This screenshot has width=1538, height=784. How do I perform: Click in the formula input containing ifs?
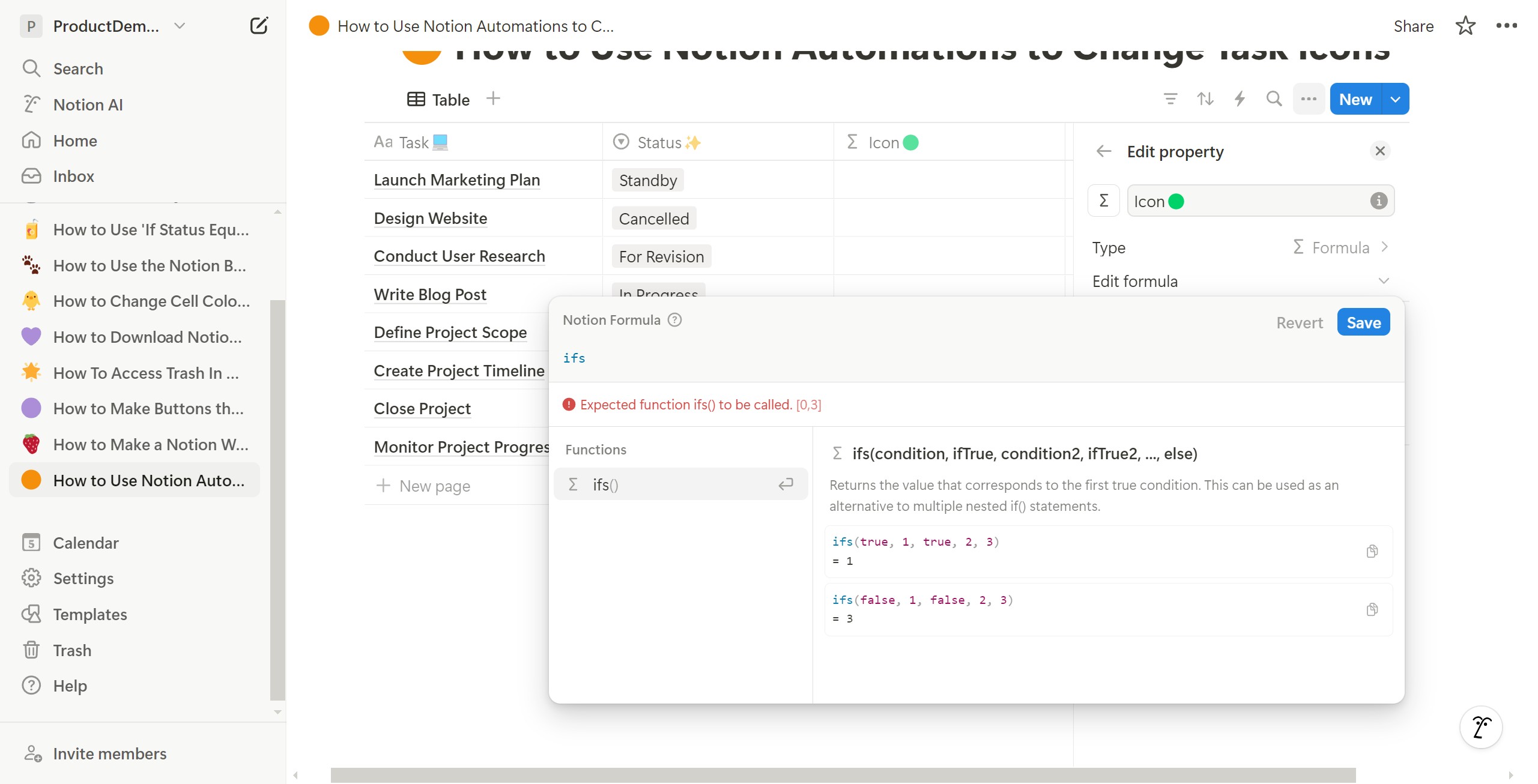pos(976,358)
